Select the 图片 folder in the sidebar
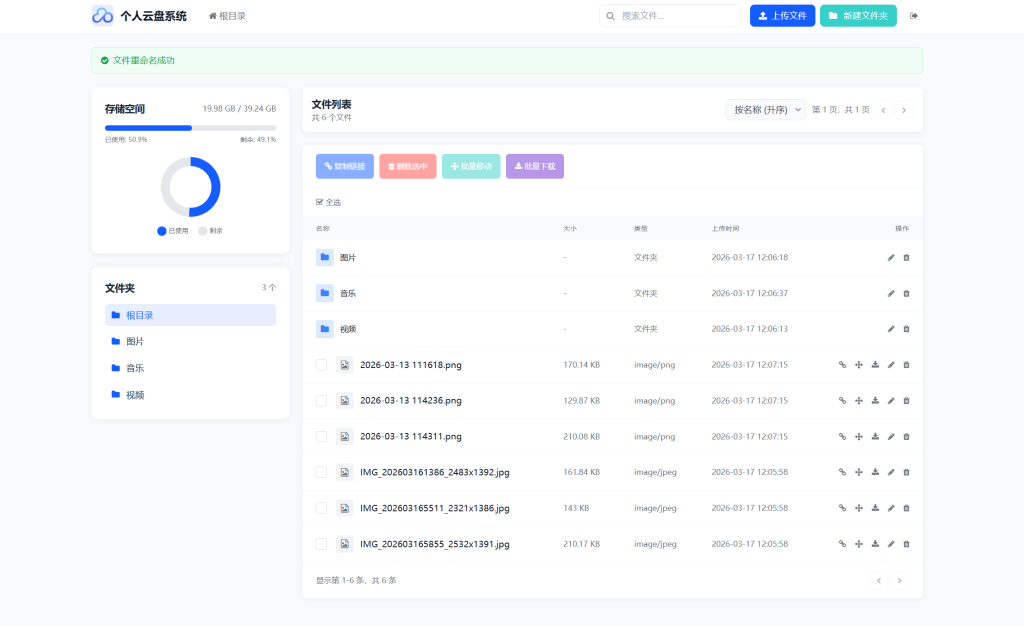This screenshot has width=1024, height=626. pyautogui.click(x=135, y=341)
